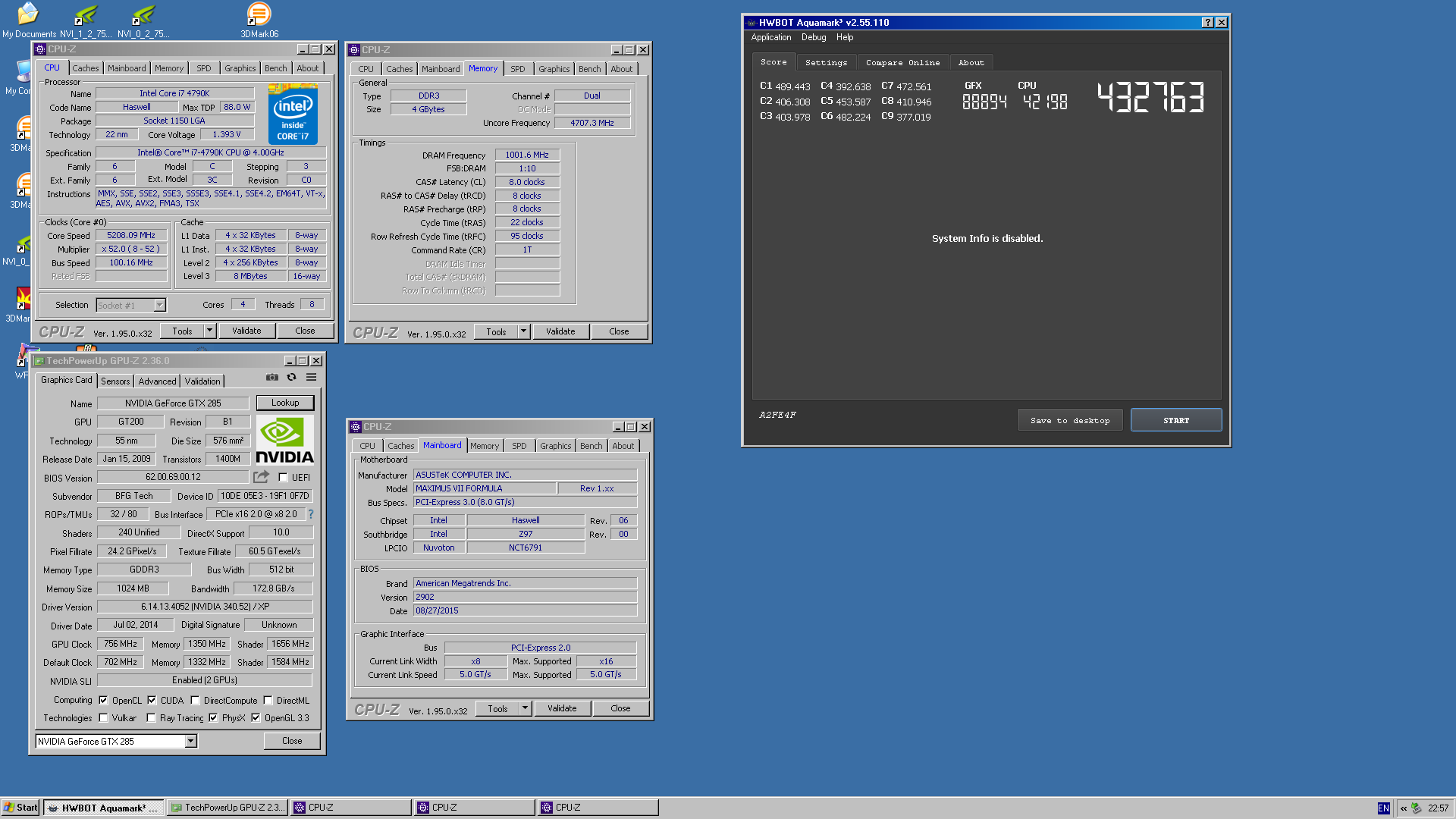
Task: Open Tools dropdown arrow in CPU-Z Memory window
Action: (x=523, y=331)
